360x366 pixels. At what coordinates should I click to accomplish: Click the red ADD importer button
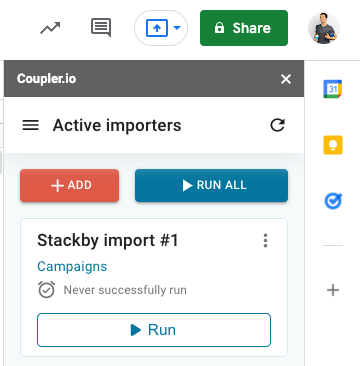click(69, 185)
